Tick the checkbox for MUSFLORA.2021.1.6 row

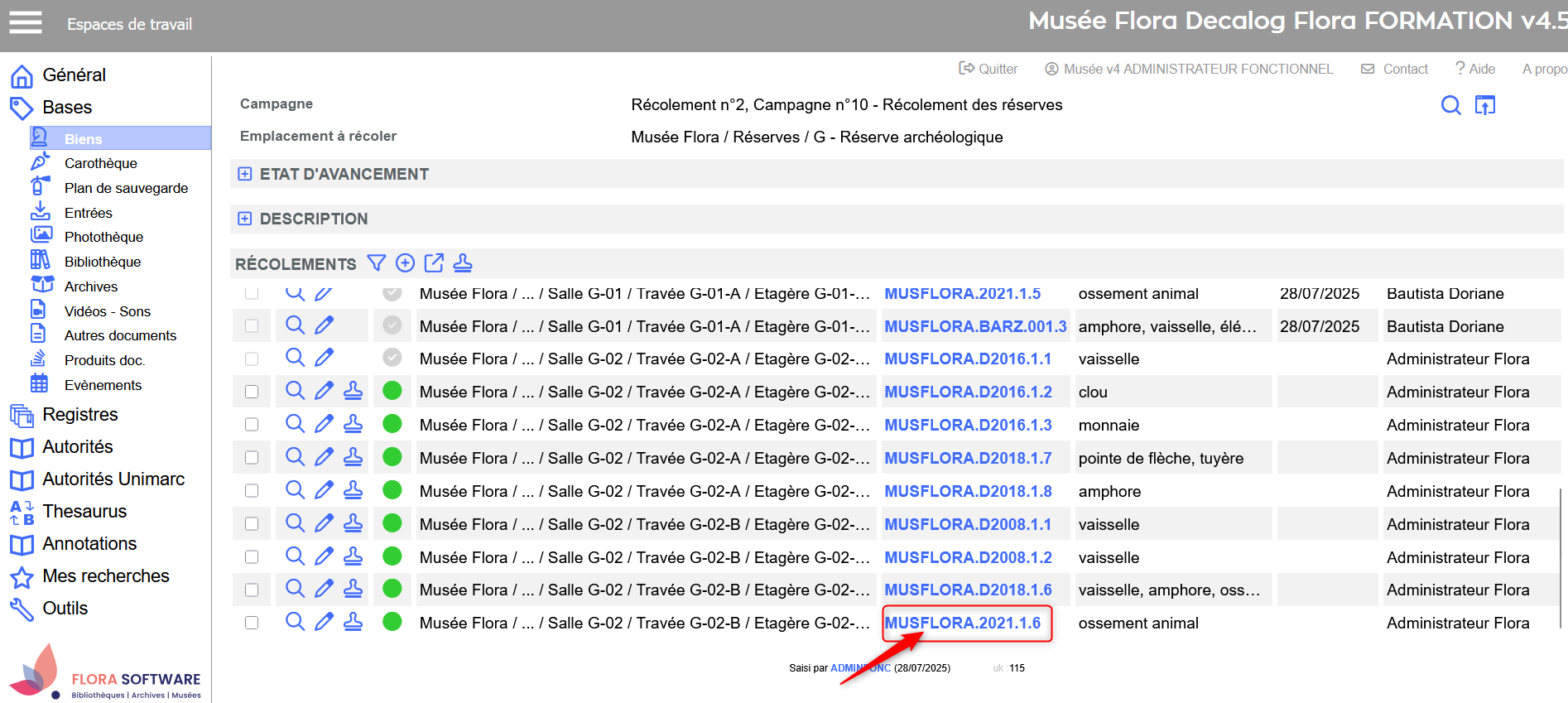coord(252,623)
